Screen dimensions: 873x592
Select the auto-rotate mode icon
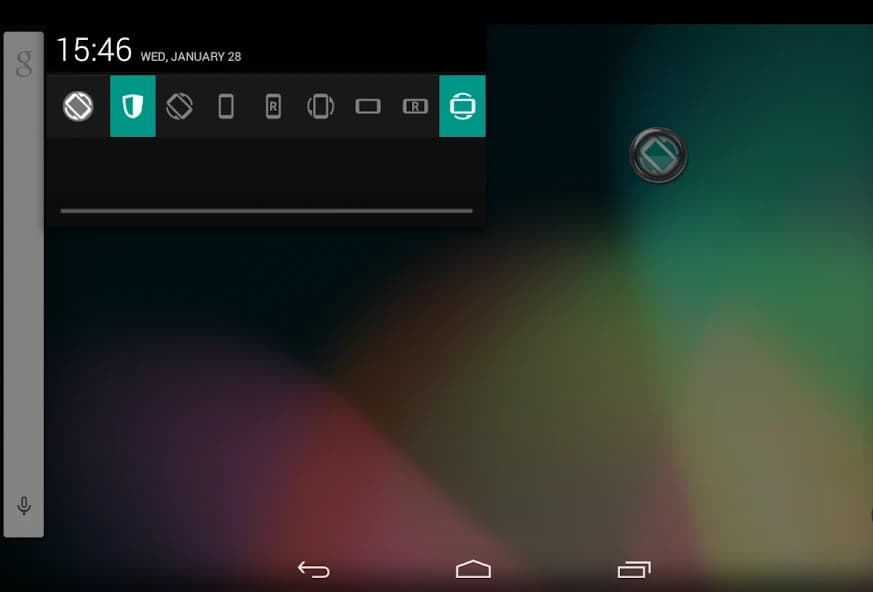[x=76, y=106]
